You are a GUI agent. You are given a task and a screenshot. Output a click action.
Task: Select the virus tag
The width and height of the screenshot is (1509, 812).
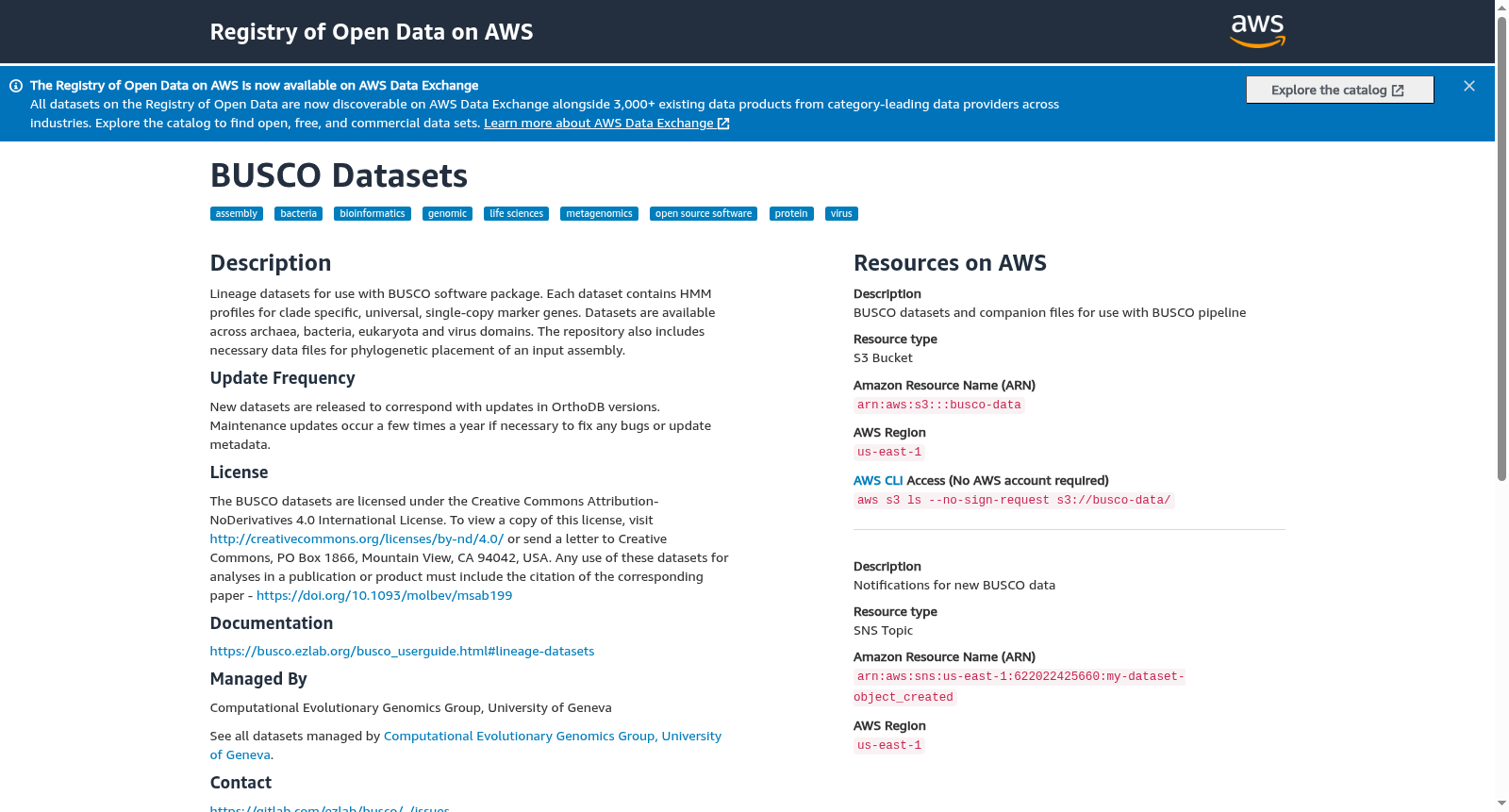pos(841,214)
